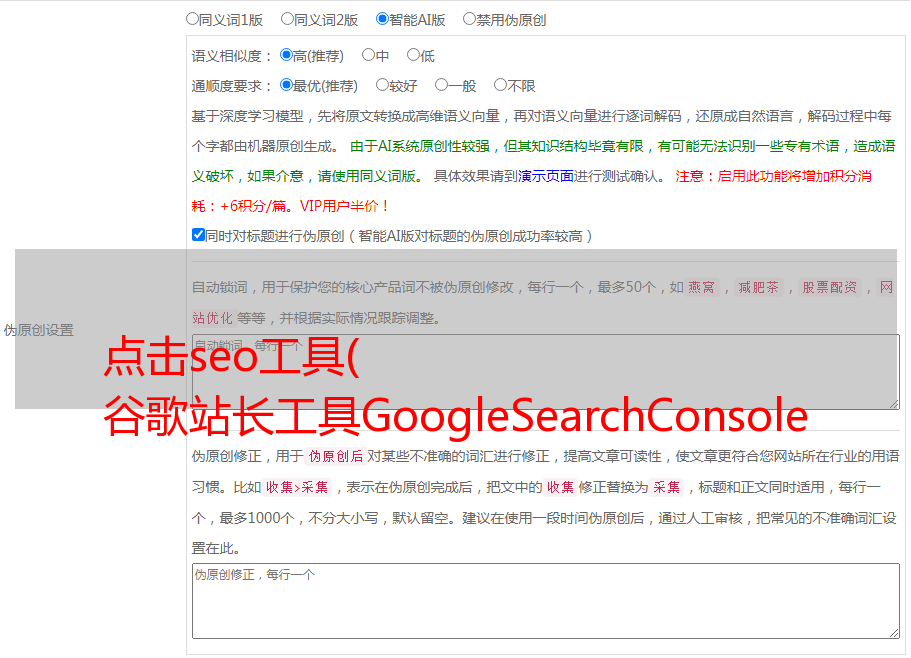Set 语义相似度 to 高(推荐)
This screenshot has height=658, width=911.
(x=286, y=55)
